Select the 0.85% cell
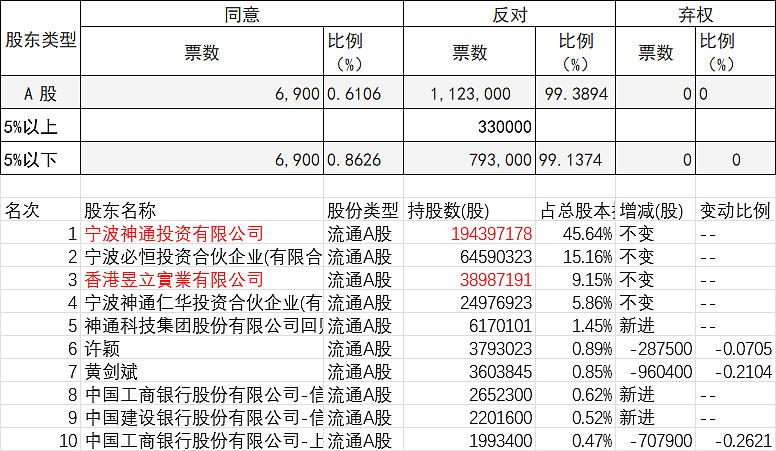 click(x=575, y=371)
